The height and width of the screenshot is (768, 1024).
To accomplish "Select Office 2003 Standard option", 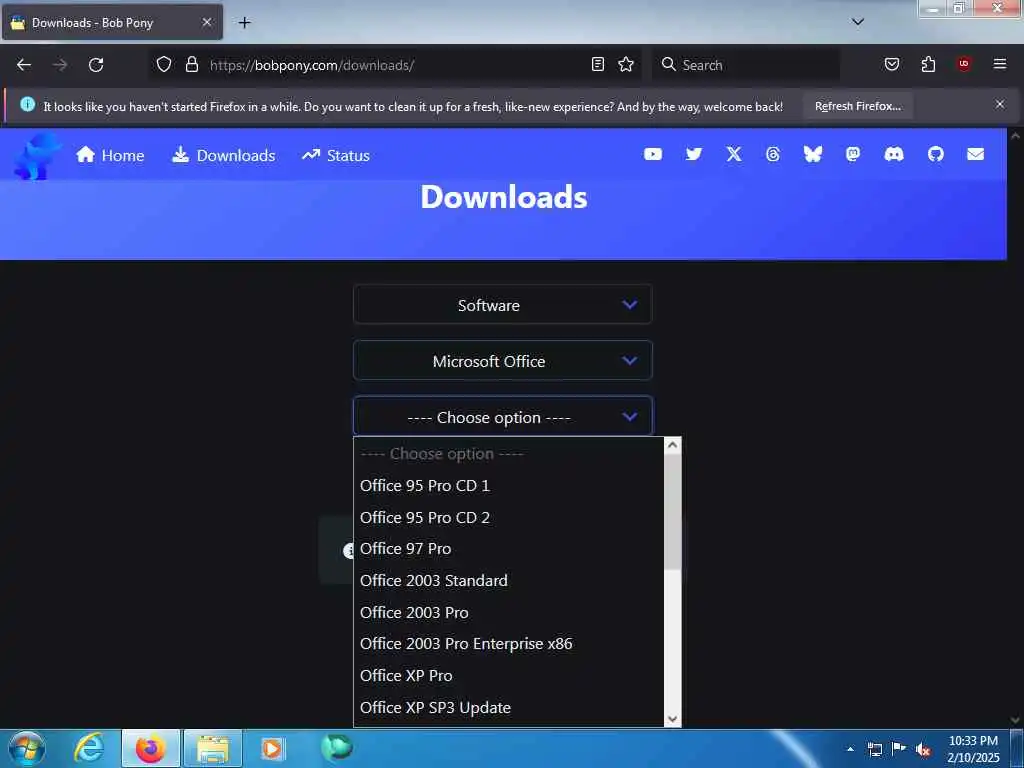I will [509, 581].
